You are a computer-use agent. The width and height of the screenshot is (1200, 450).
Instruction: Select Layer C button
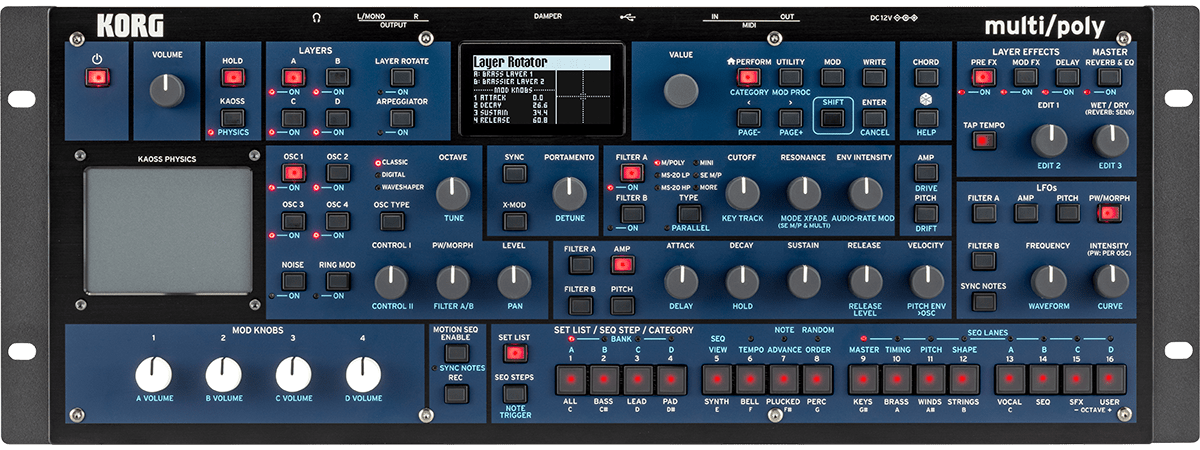(x=292, y=117)
